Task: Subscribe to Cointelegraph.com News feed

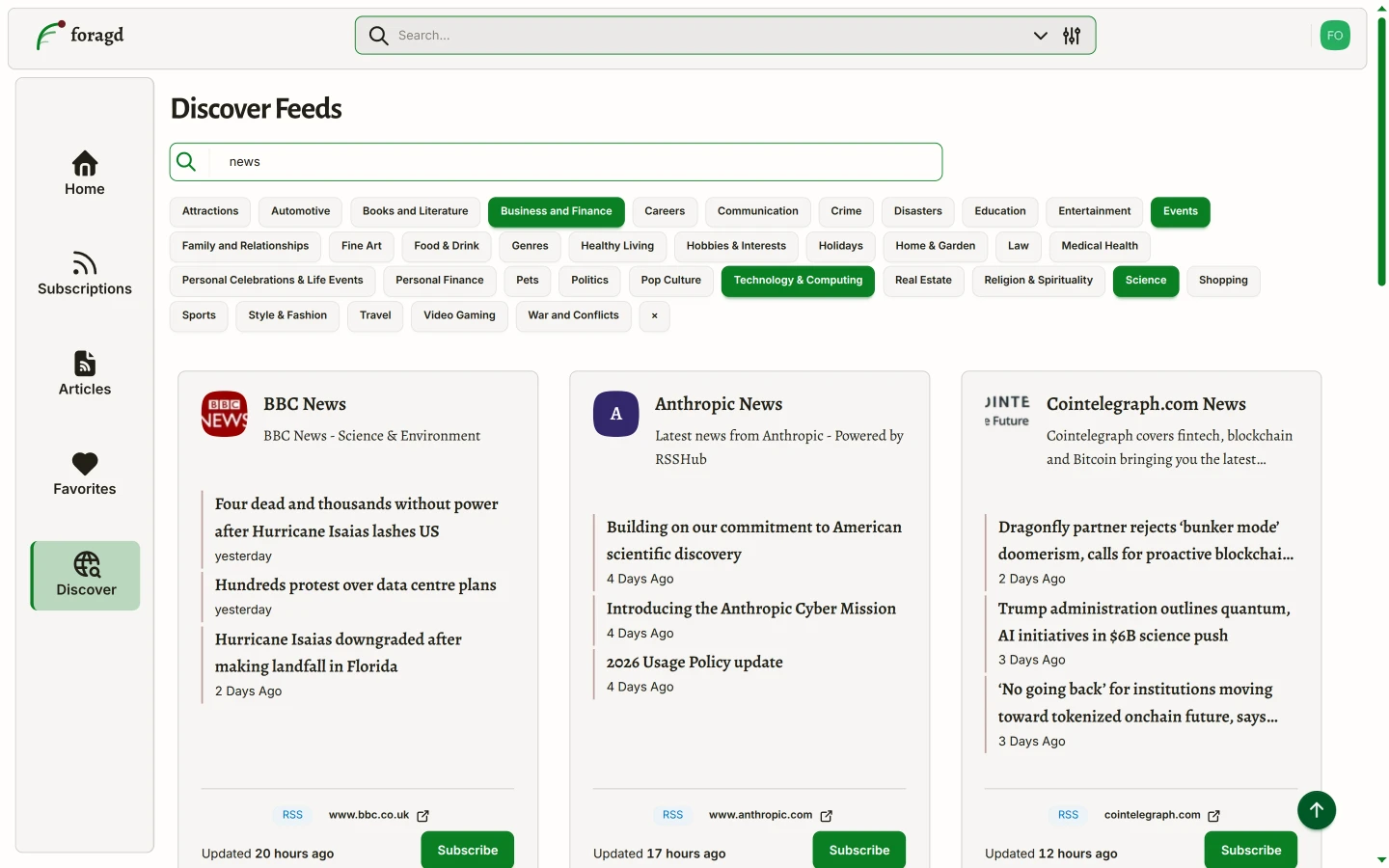Action: pyautogui.click(x=1251, y=851)
